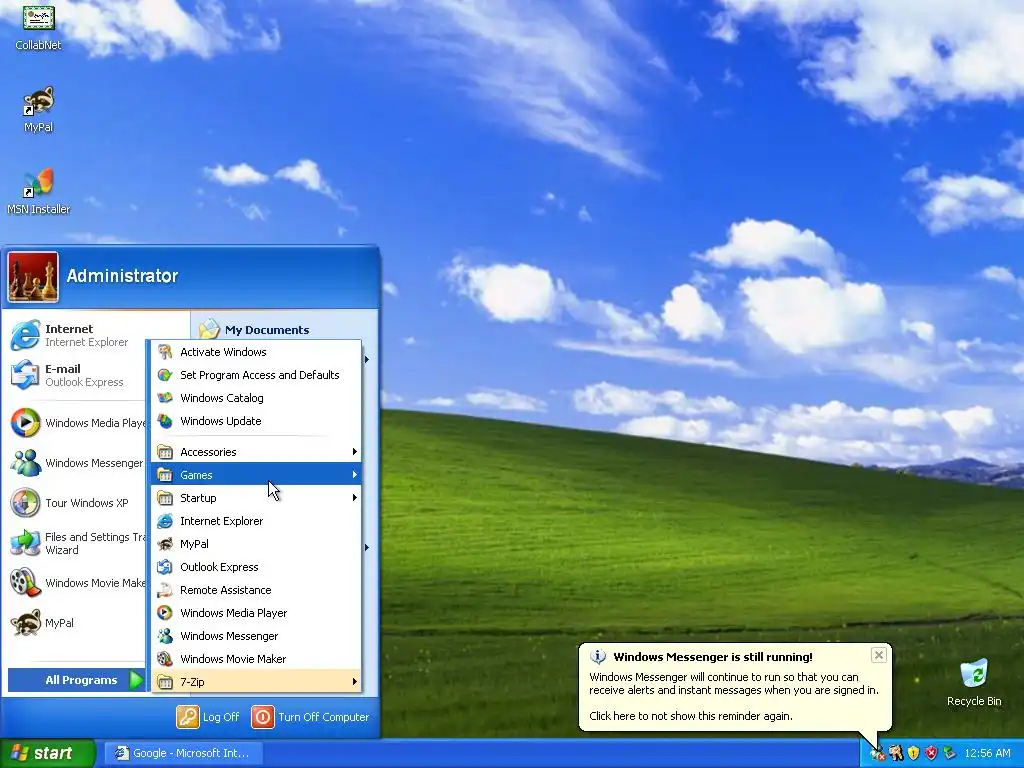Click the balloon information icon

[x=598, y=657]
